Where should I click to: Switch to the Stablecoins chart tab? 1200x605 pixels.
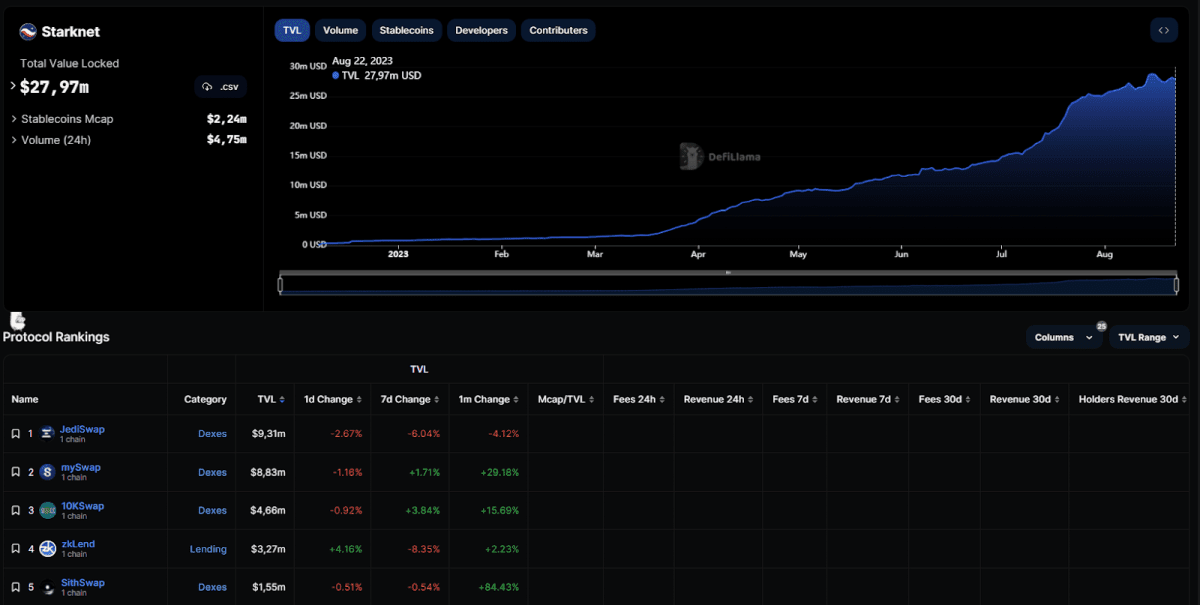(x=406, y=30)
